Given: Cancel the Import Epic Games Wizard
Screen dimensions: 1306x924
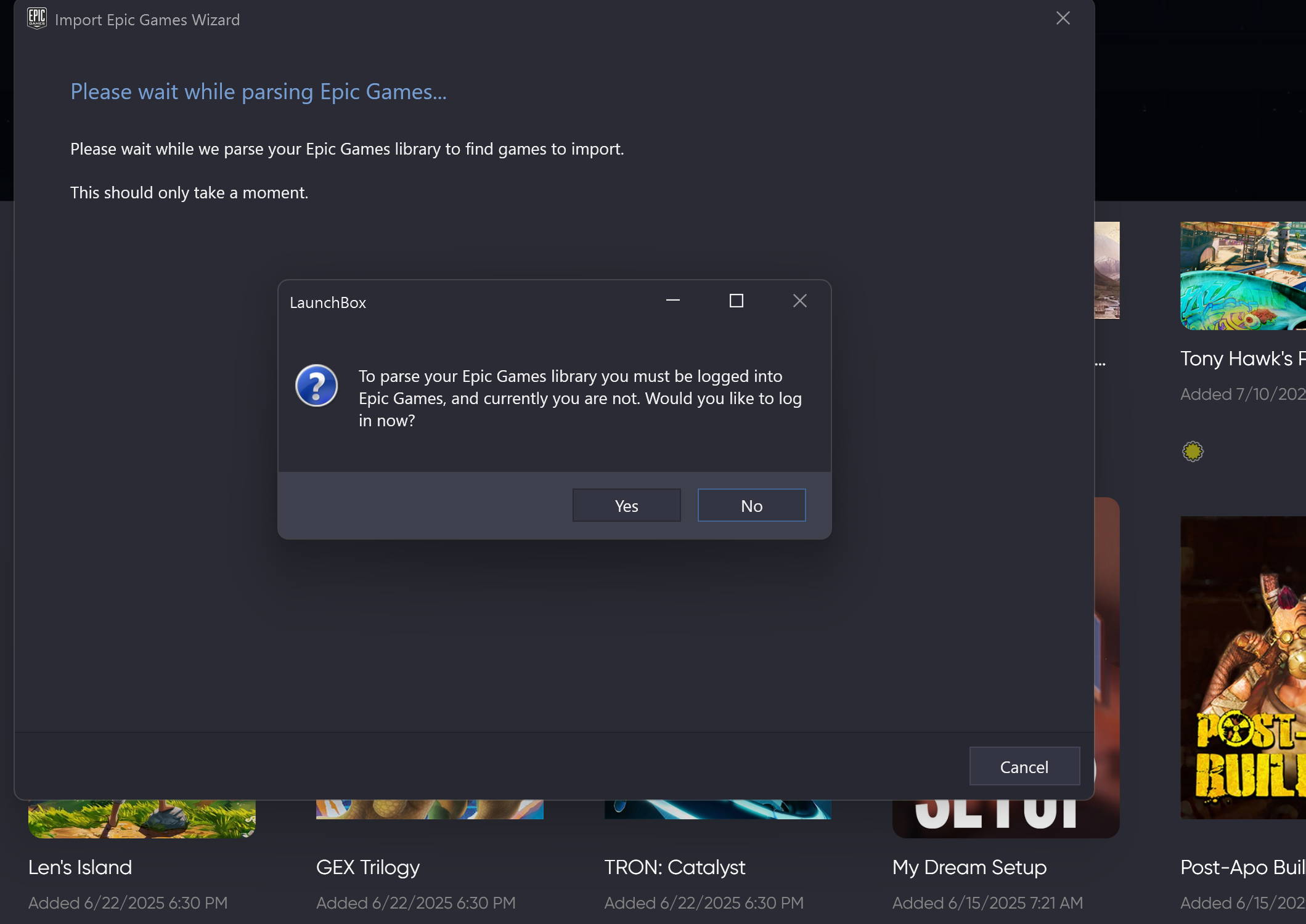Looking at the screenshot, I should click(x=1024, y=766).
